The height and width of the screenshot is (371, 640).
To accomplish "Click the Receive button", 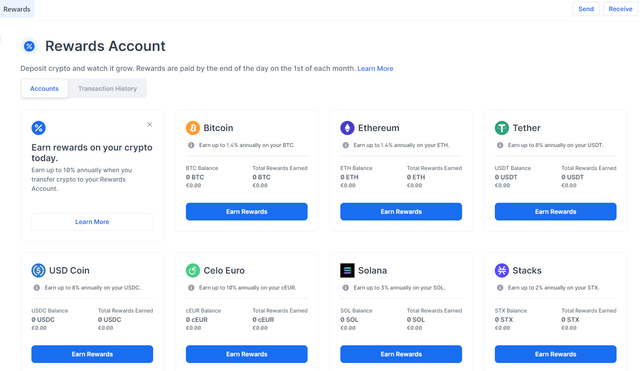I will 620,9.
